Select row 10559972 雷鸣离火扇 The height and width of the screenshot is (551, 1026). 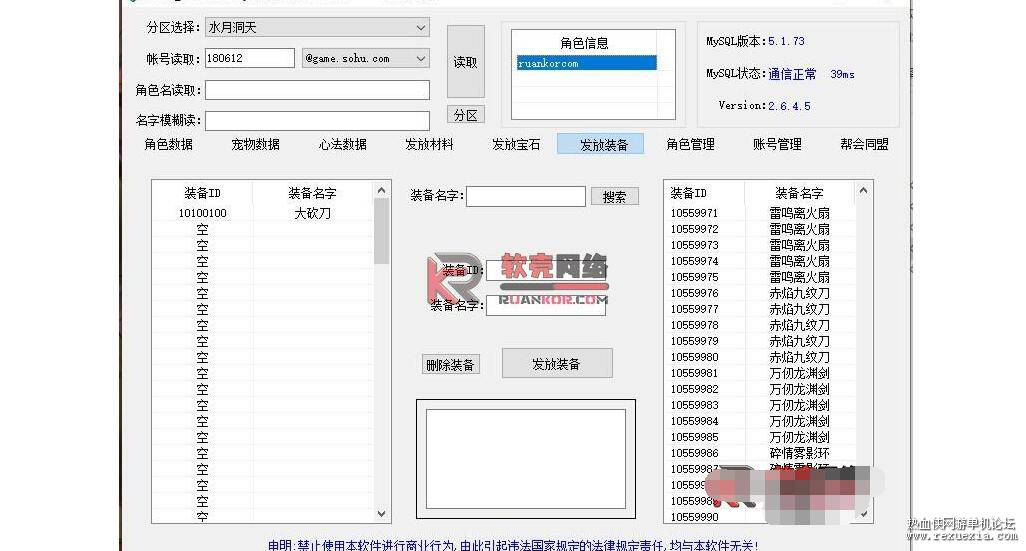click(x=760, y=229)
